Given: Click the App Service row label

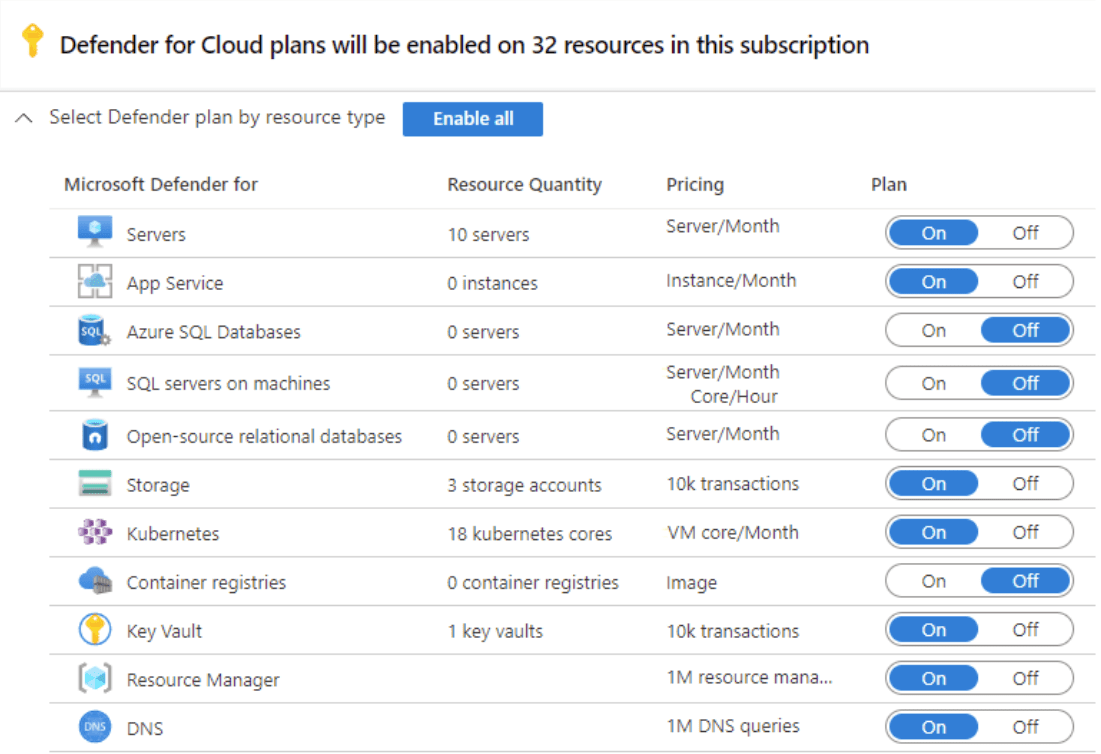Looking at the screenshot, I should point(175,284).
